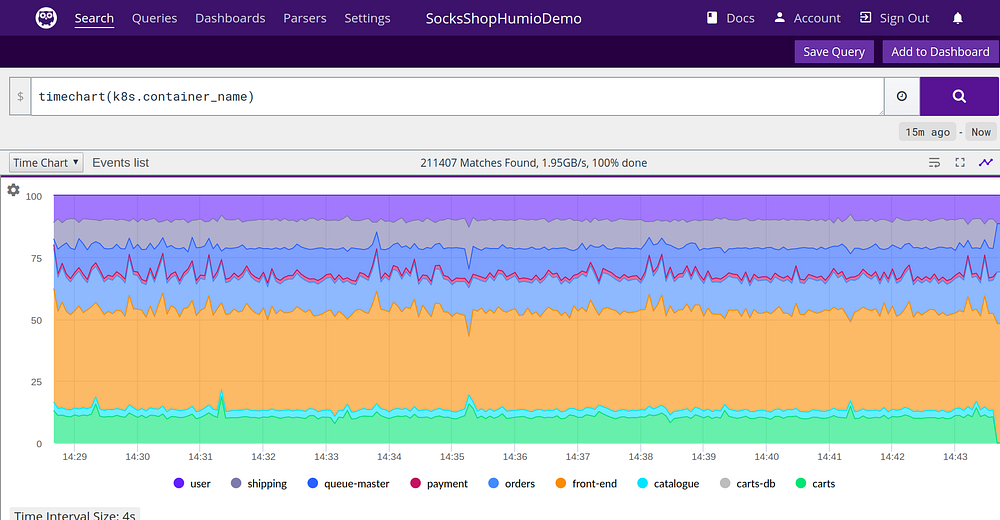1000x520 pixels.
Task: Toggle the line-wrap icon above the chart
Action: coord(934,162)
